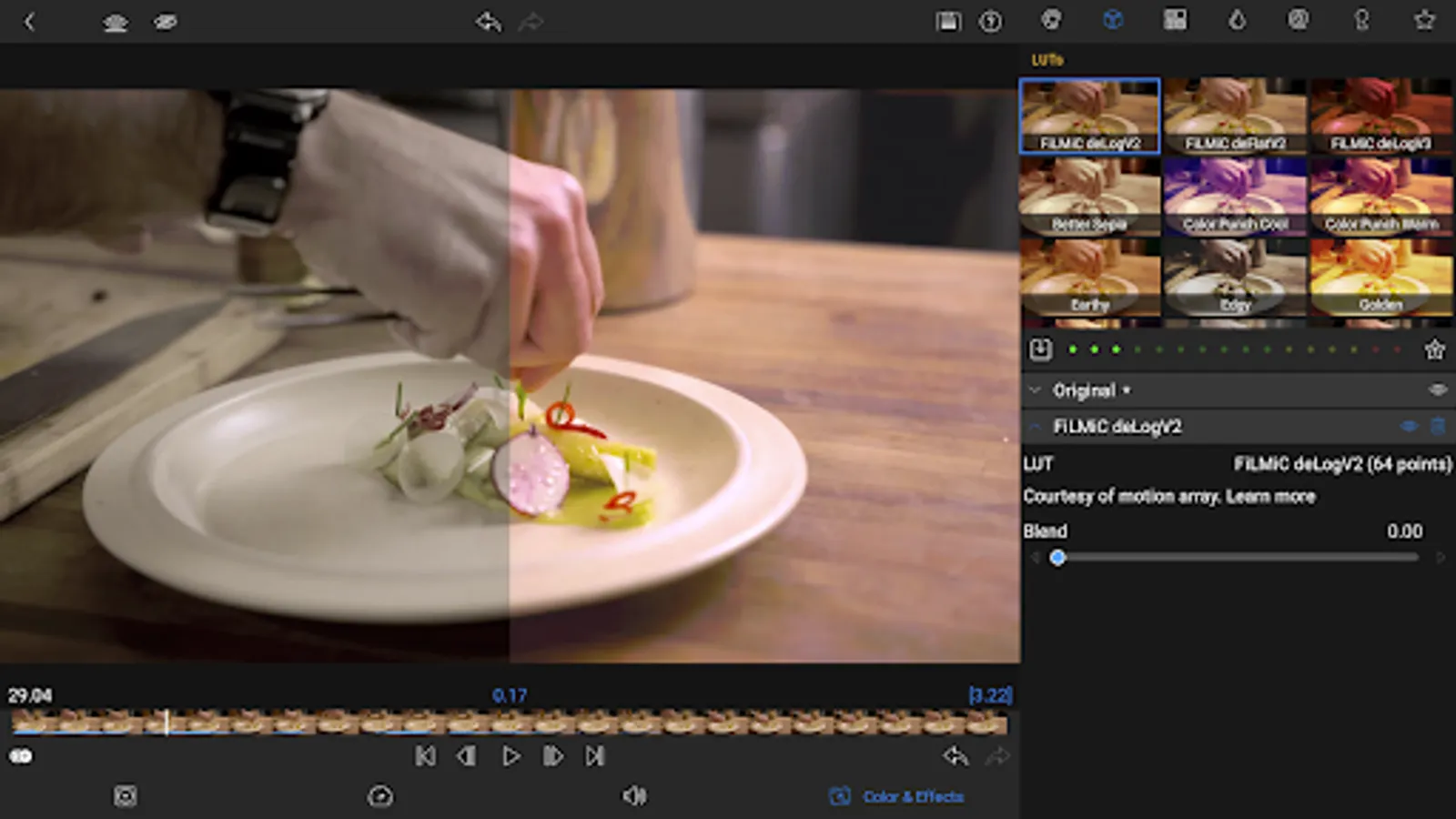Image resolution: width=1456 pixels, height=819 pixels.
Task: Apply the FiLMiC deLogV3 LUT thumbnail
Action: [x=1381, y=116]
